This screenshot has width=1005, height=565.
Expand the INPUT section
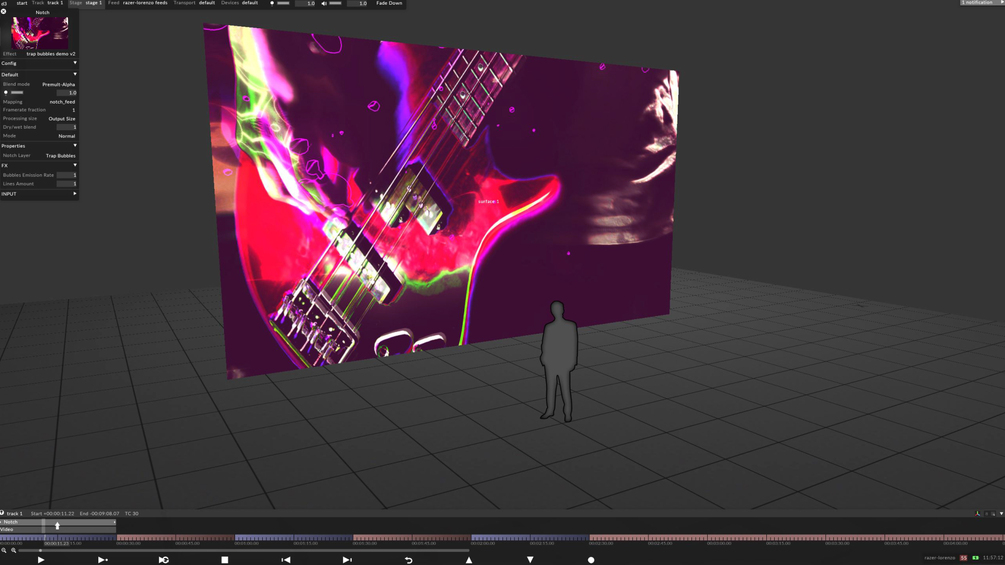pyautogui.click(x=75, y=193)
